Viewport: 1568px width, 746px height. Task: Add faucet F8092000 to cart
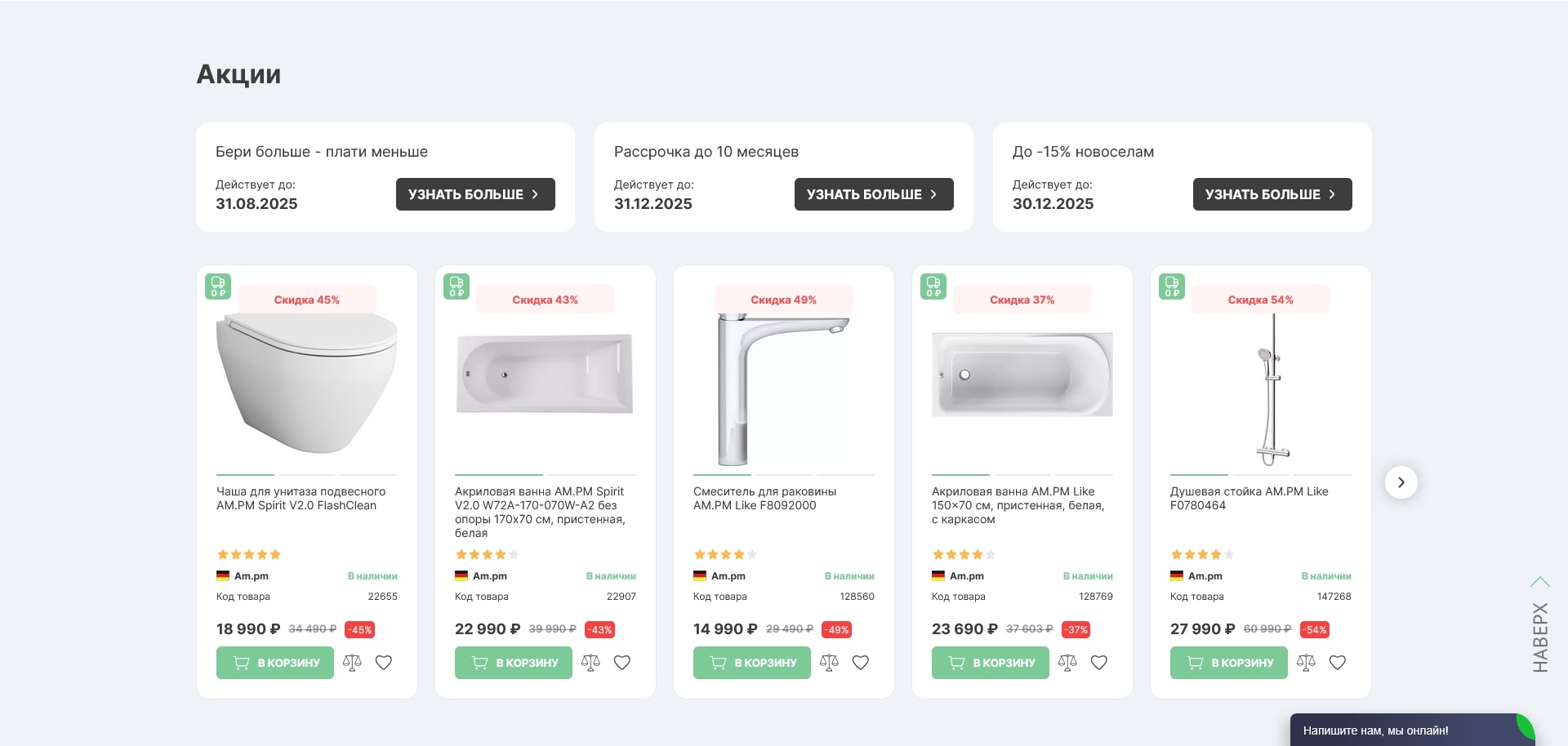point(751,663)
